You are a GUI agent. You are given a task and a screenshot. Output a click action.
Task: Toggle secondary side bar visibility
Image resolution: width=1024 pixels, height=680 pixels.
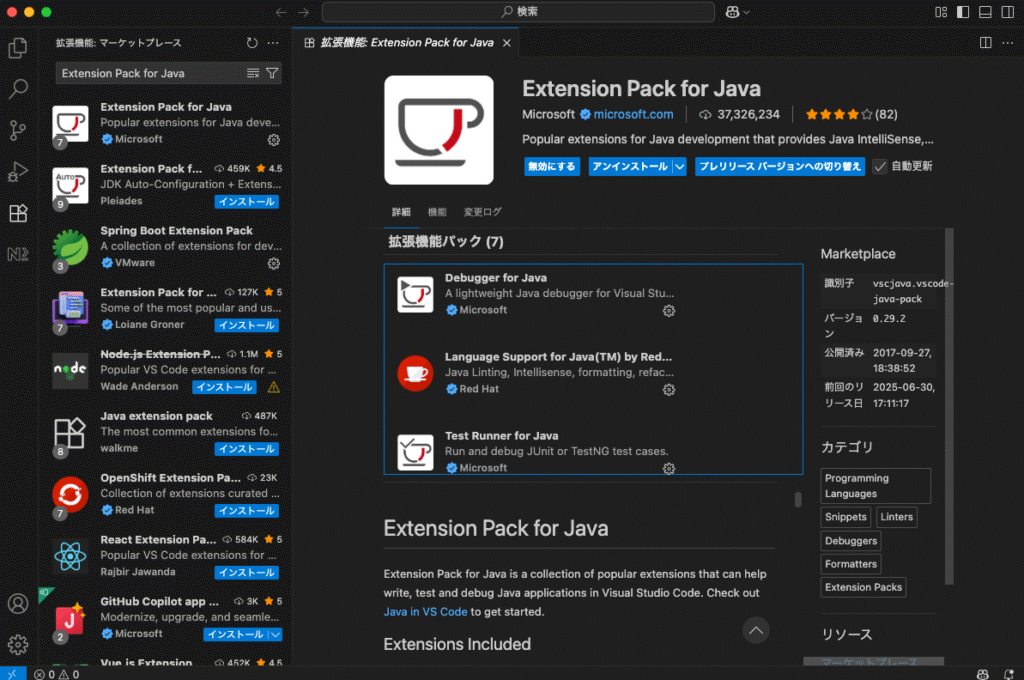coord(1008,12)
